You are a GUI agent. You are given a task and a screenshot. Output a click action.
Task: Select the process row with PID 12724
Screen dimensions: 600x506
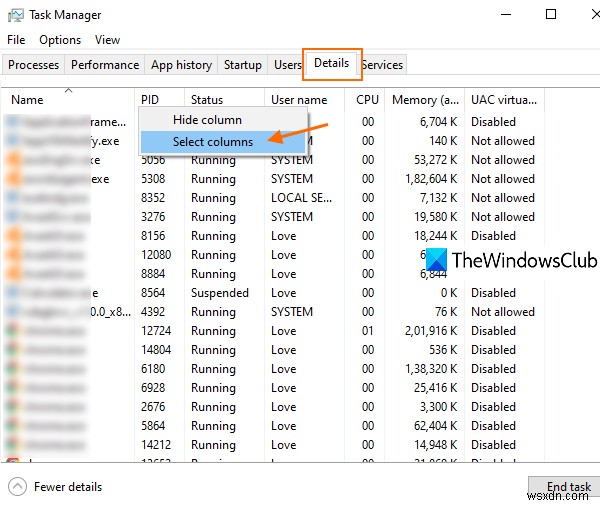click(272, 331)
